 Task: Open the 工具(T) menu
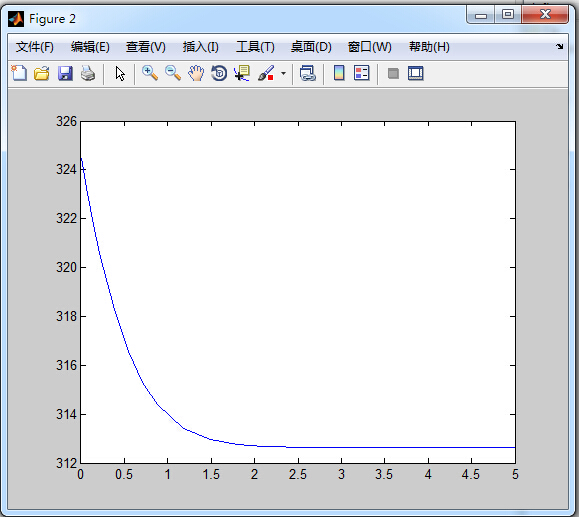tap(255, 47)
